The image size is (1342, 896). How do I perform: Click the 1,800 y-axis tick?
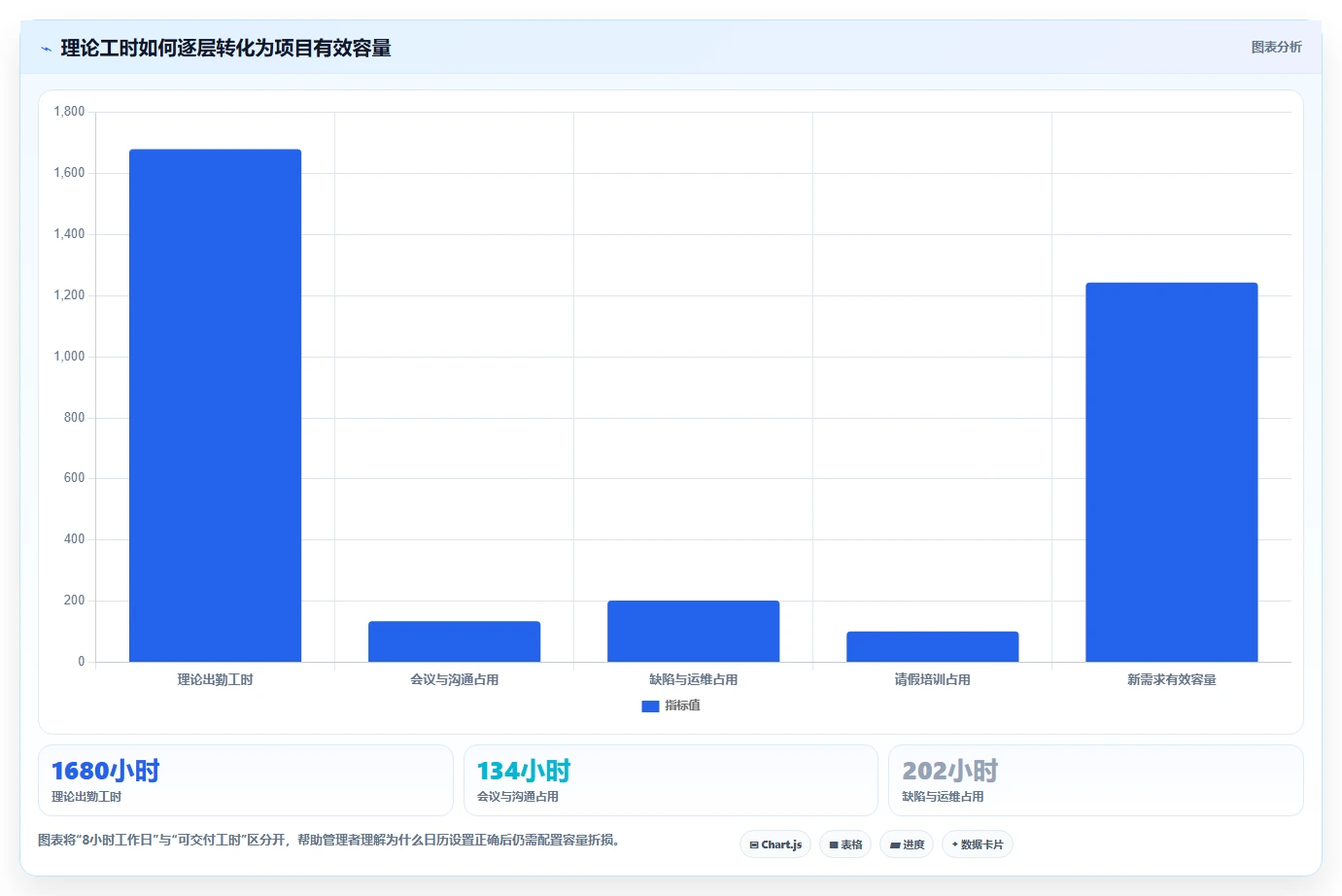coord(69,112)
